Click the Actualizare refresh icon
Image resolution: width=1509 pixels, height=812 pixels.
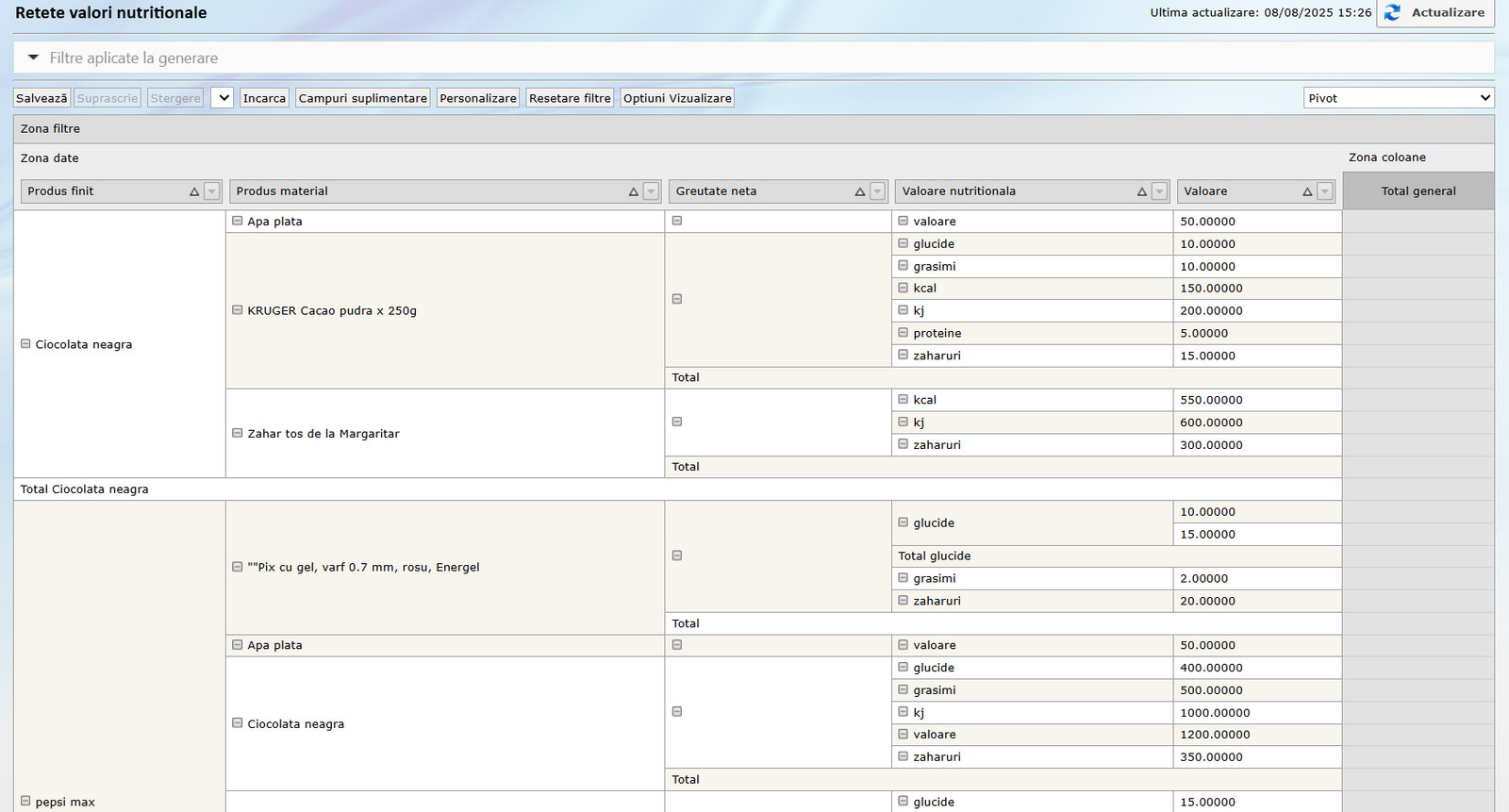tap(1392, 13)
